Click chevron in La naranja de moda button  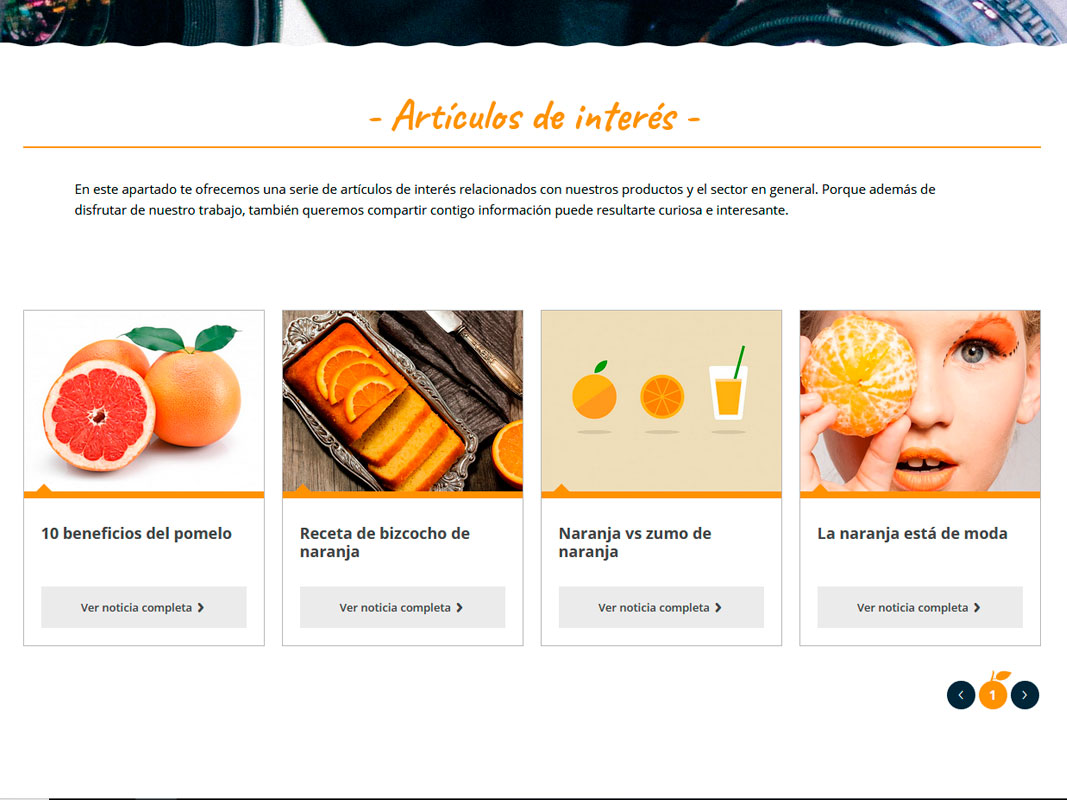(x=976, y=607)
